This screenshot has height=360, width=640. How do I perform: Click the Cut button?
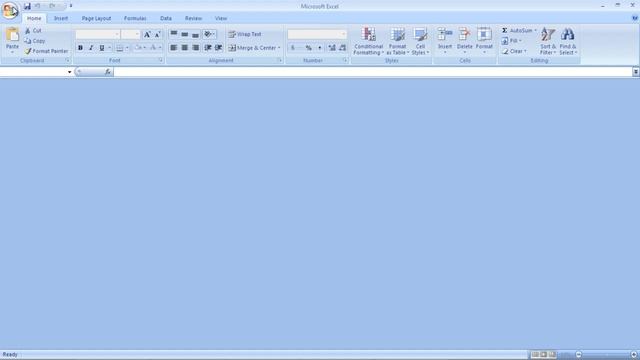(x=33, y=31)
